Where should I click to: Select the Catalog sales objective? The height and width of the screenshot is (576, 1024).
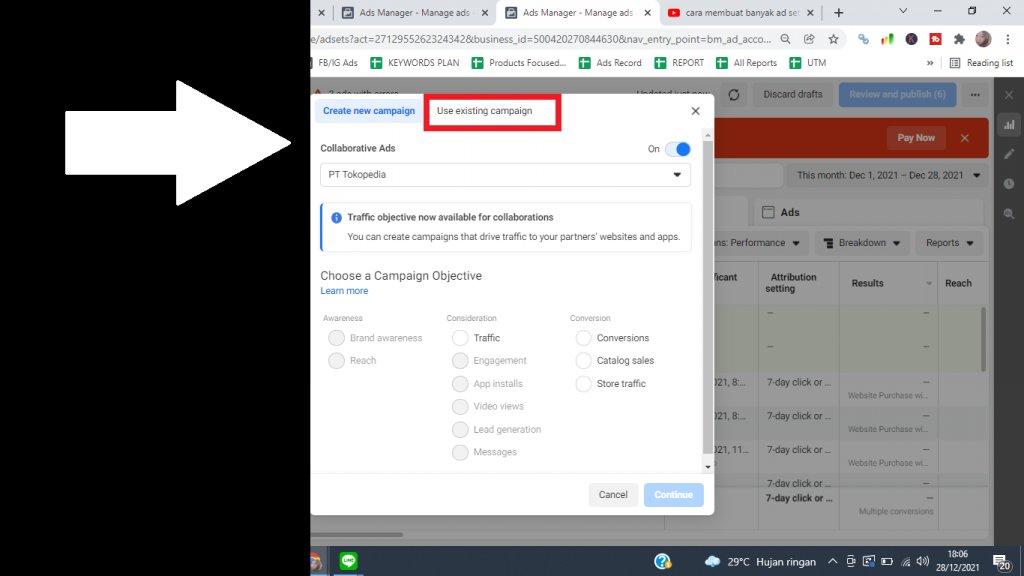pos(583,360)
